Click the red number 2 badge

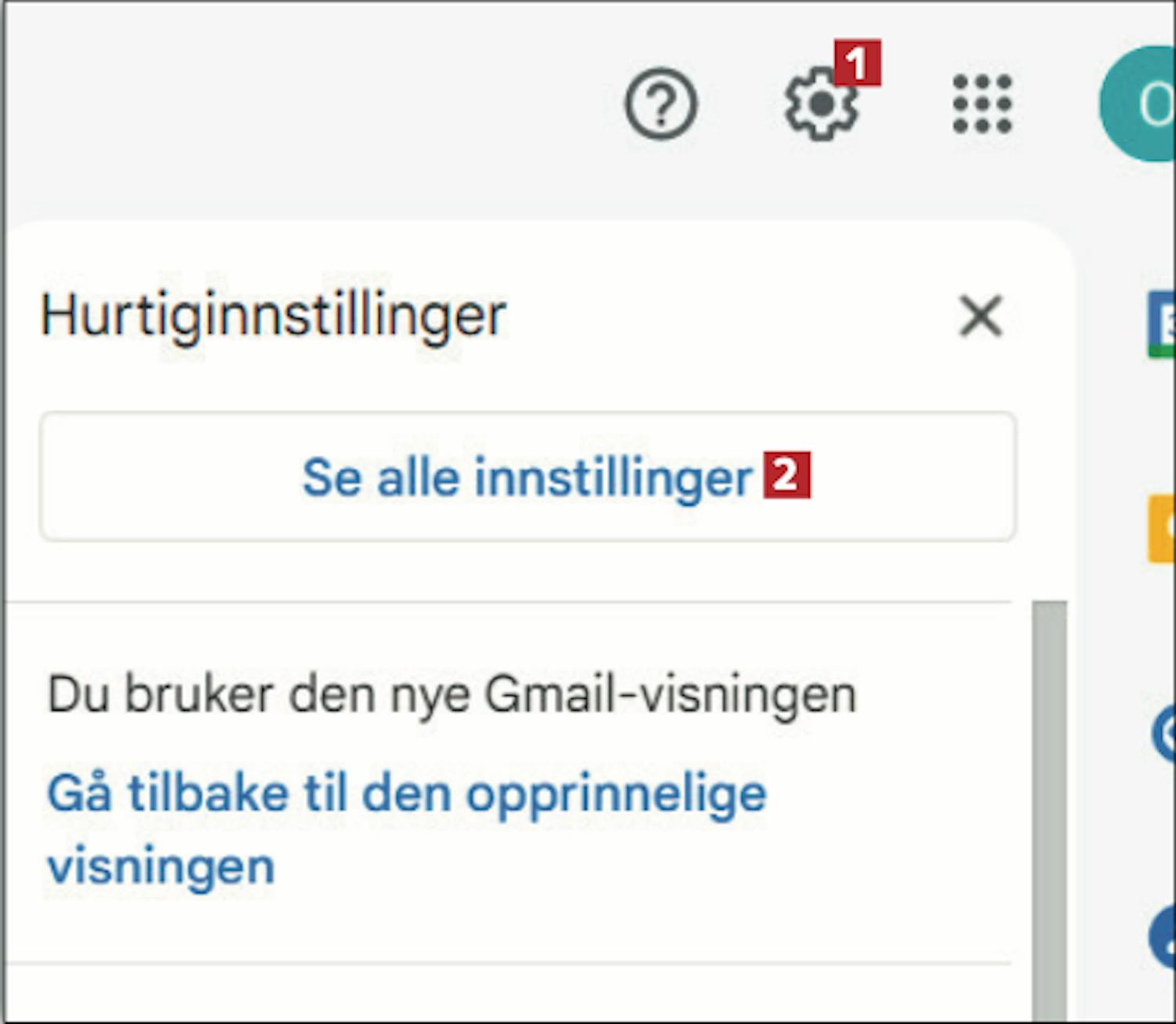pos(787,475)
